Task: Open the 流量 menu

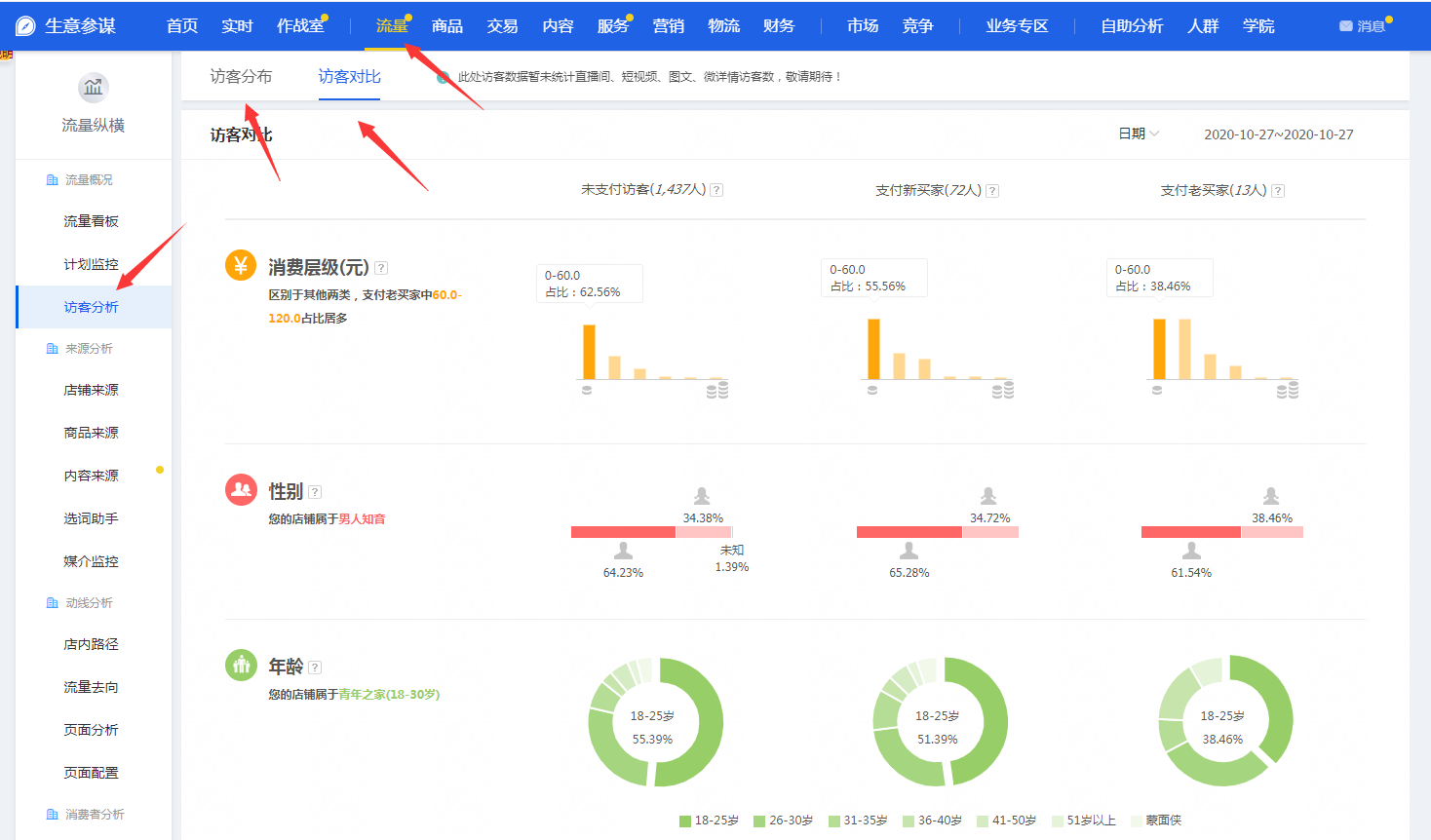Action: coord(392,26)
